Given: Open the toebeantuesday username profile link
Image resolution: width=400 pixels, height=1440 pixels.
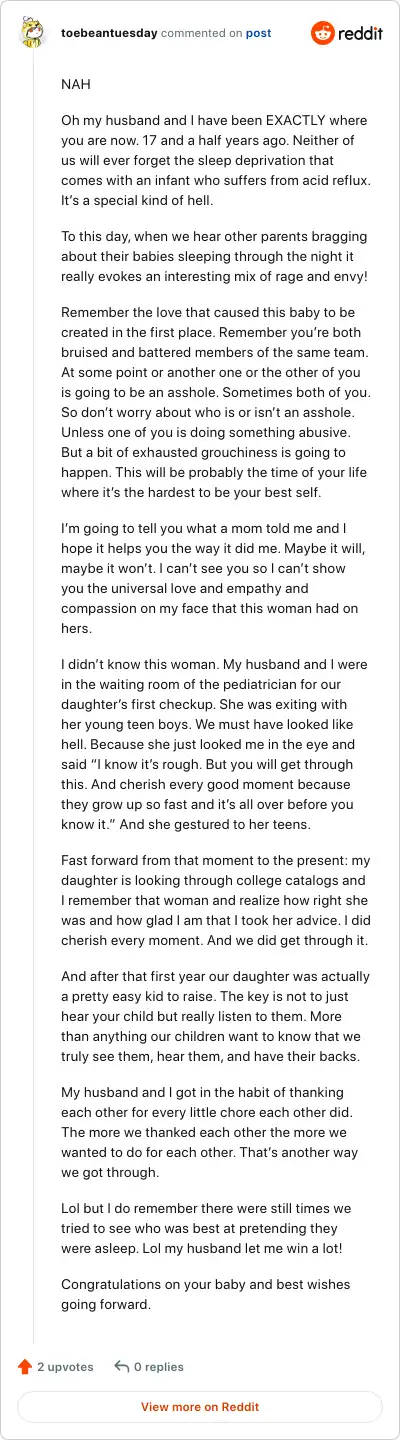Looking at the screenshot, I should point(109,33).
